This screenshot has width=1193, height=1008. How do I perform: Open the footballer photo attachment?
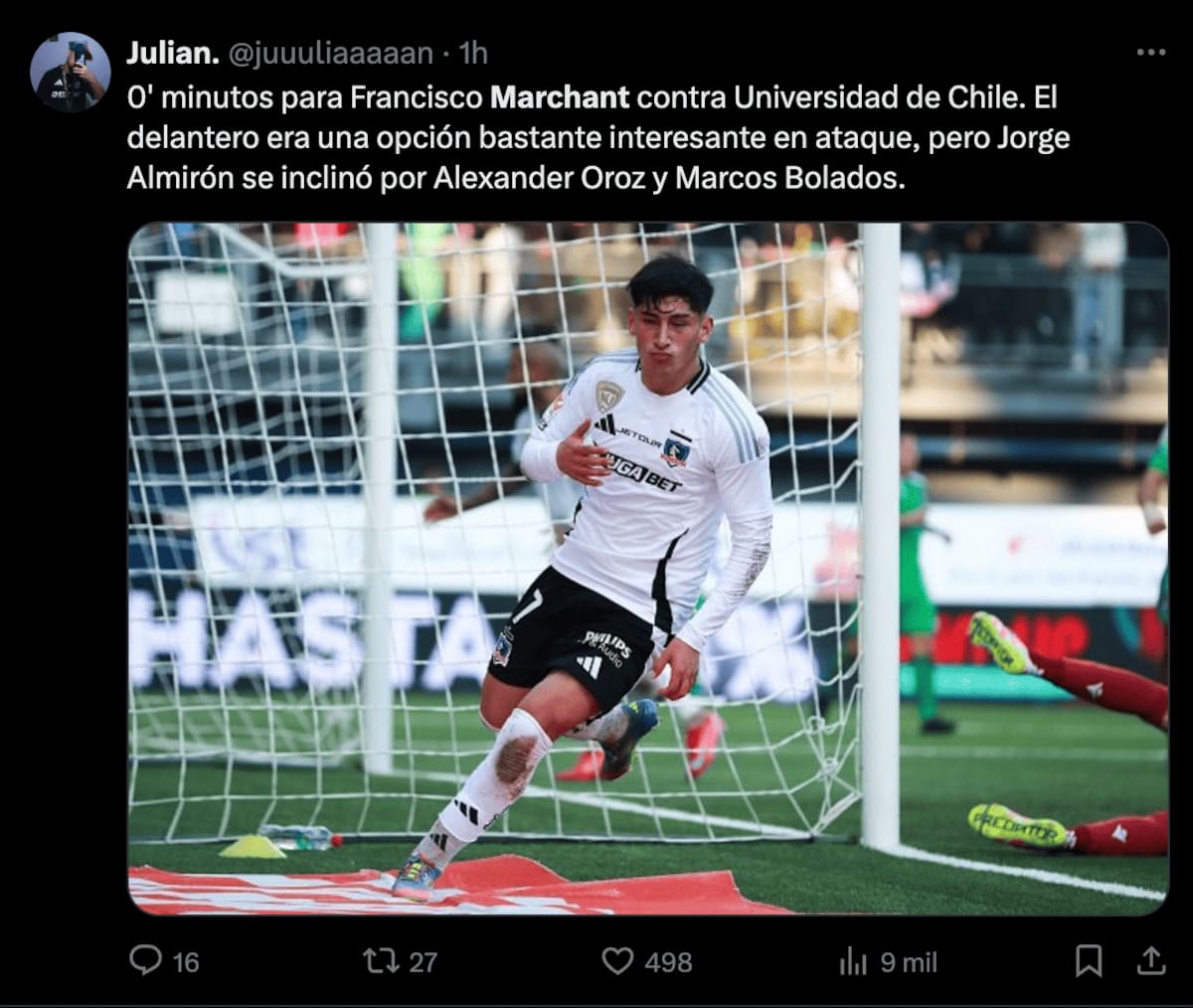tap(648, 569)
